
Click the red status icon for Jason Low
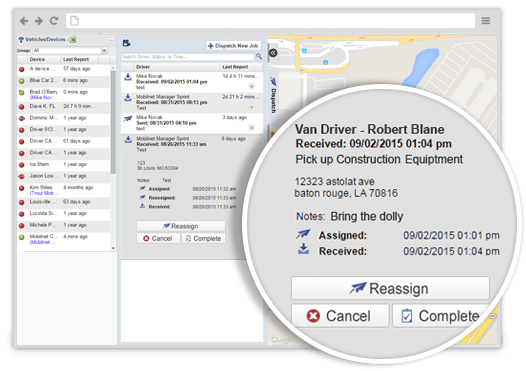tap(22, 176)
